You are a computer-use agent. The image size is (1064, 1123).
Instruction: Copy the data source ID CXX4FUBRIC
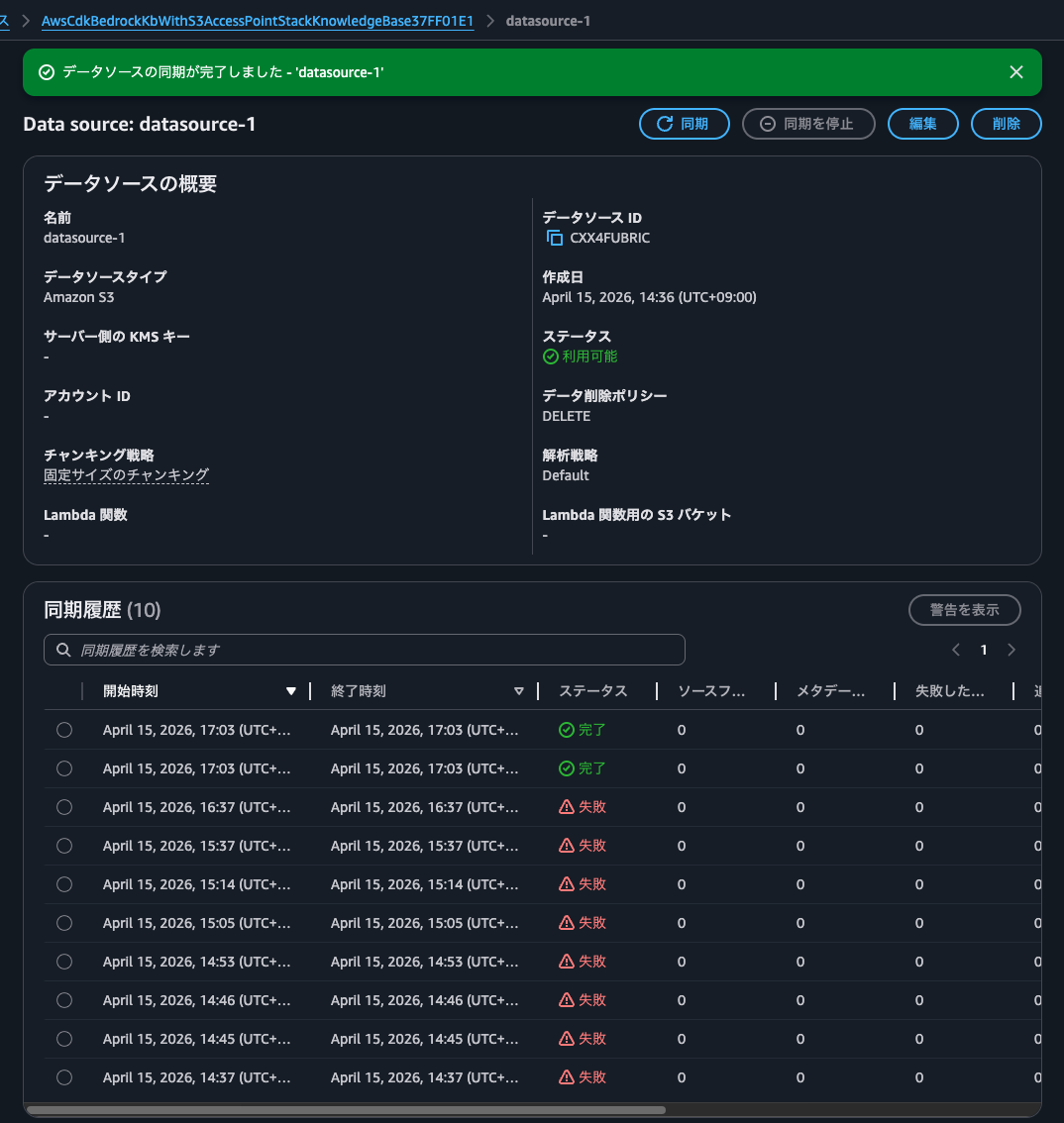(554, 238)
